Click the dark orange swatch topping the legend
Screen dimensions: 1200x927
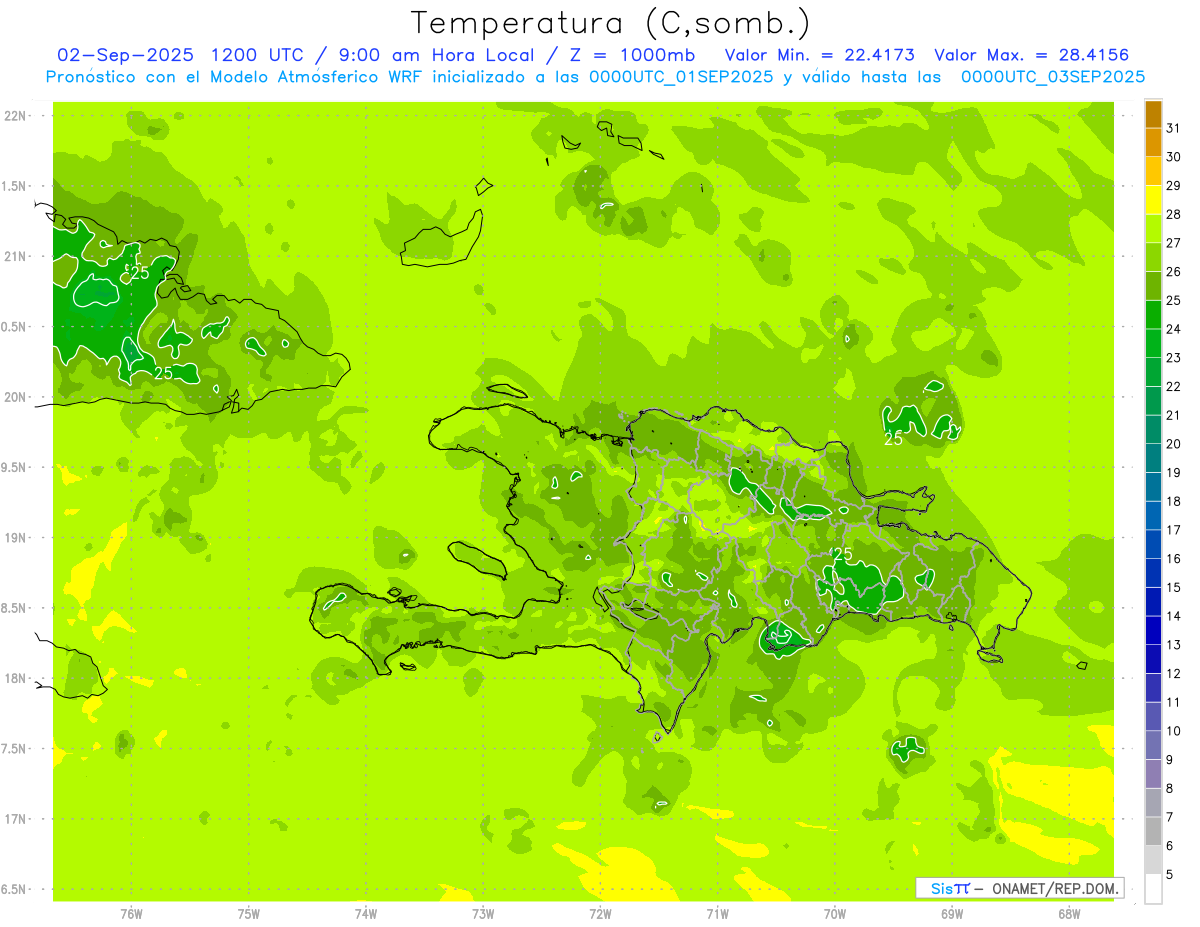tap(1153, 114)
